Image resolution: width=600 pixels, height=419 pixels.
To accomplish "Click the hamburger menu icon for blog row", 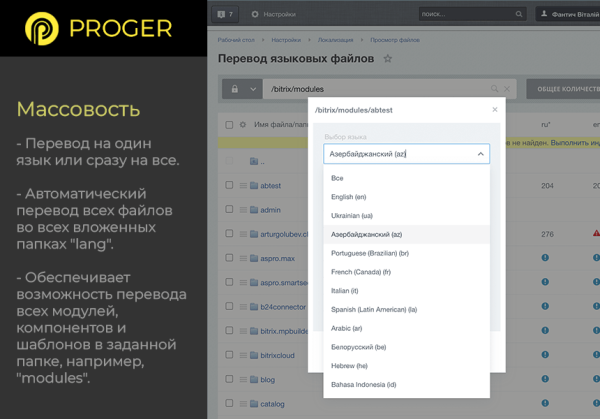I will [x=241, y=379].
